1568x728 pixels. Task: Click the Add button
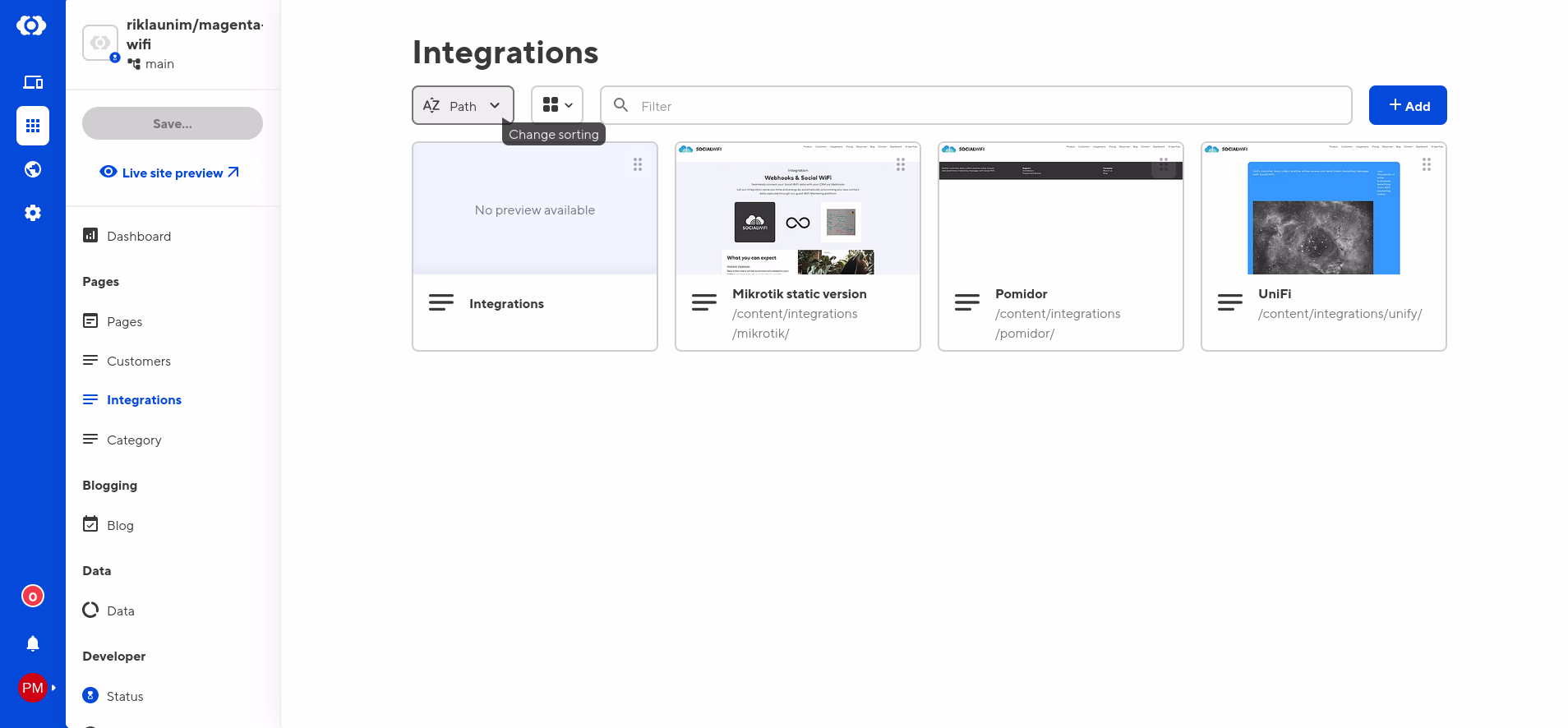tap(1407, 106)
